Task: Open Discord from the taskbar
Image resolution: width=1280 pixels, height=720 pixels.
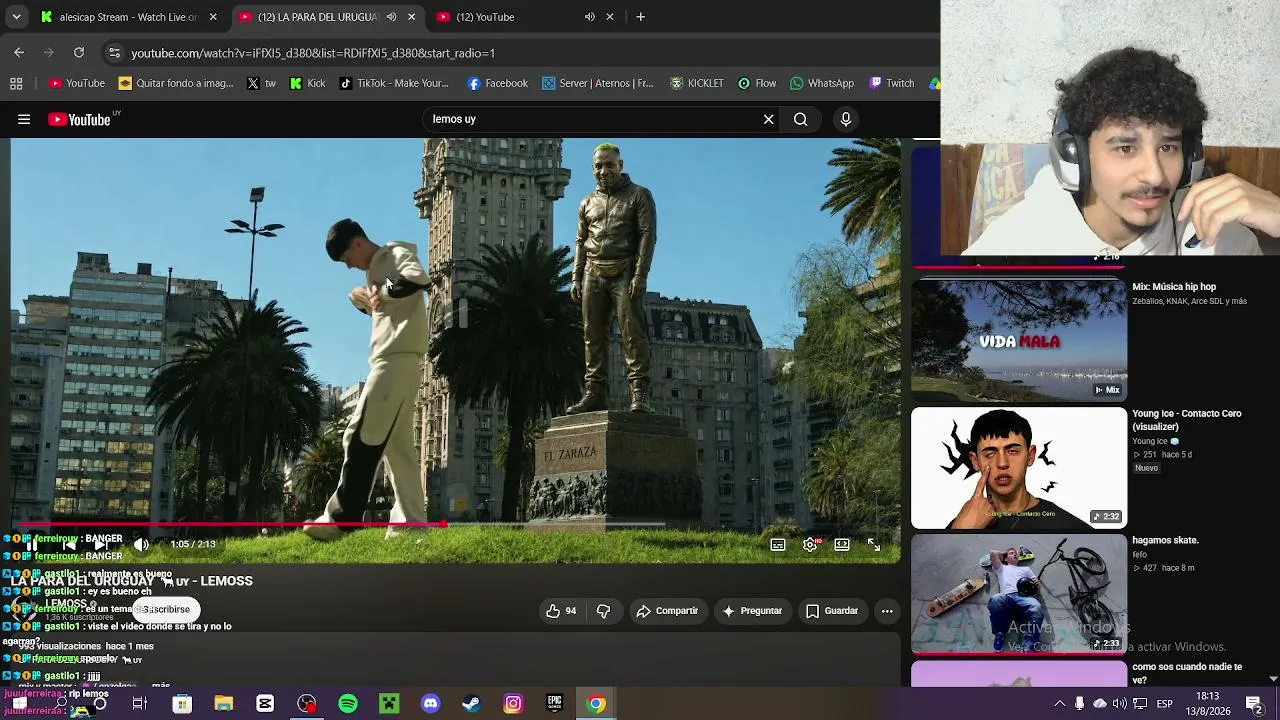Action: [430, 704]
